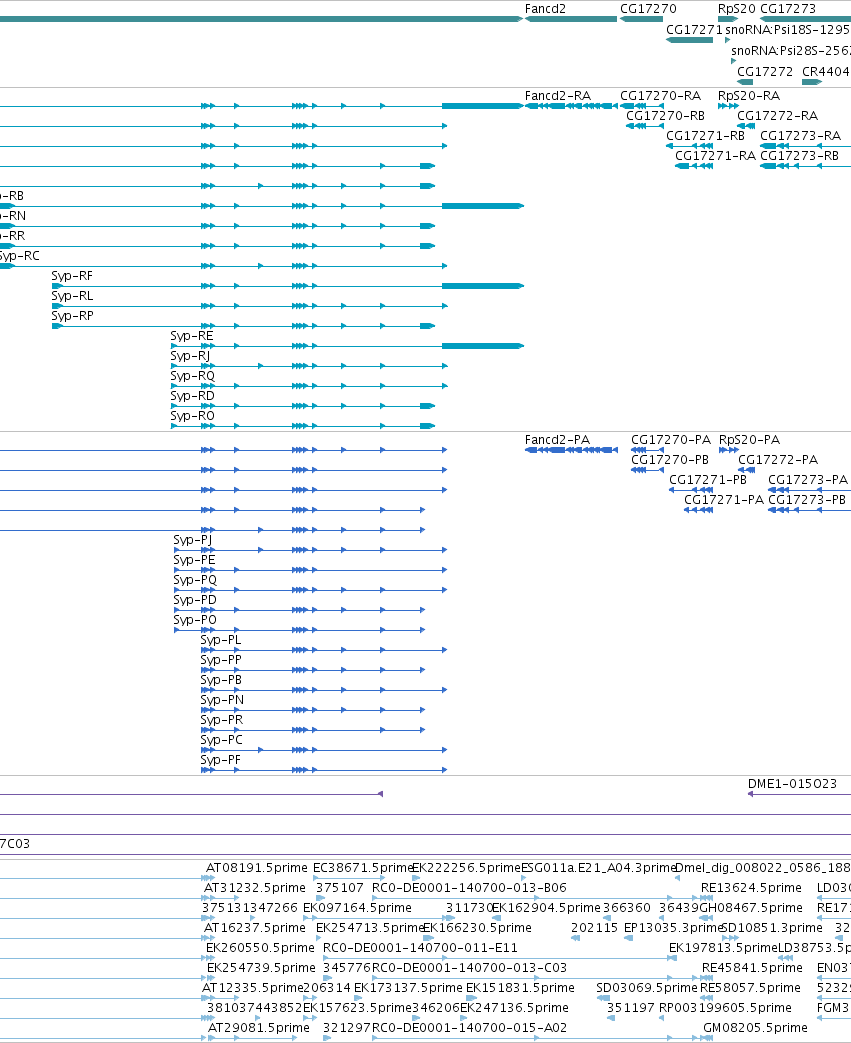This screenshot has height=1043, width=851.
Task: Select the AT08191.5prime EST label
Action: pos(257,868)
